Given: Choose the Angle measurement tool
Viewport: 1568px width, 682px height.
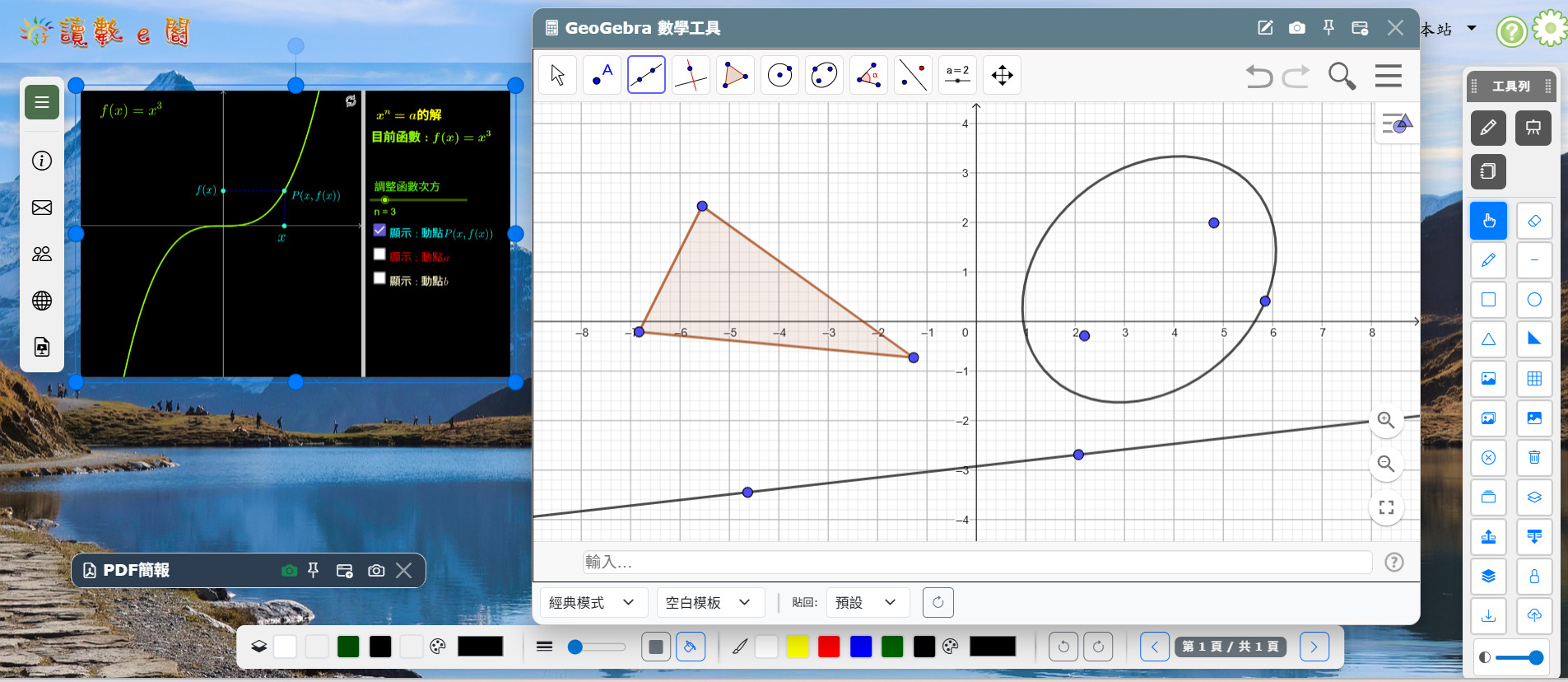Looking at the screenshot, I should (x=868, y=76).
